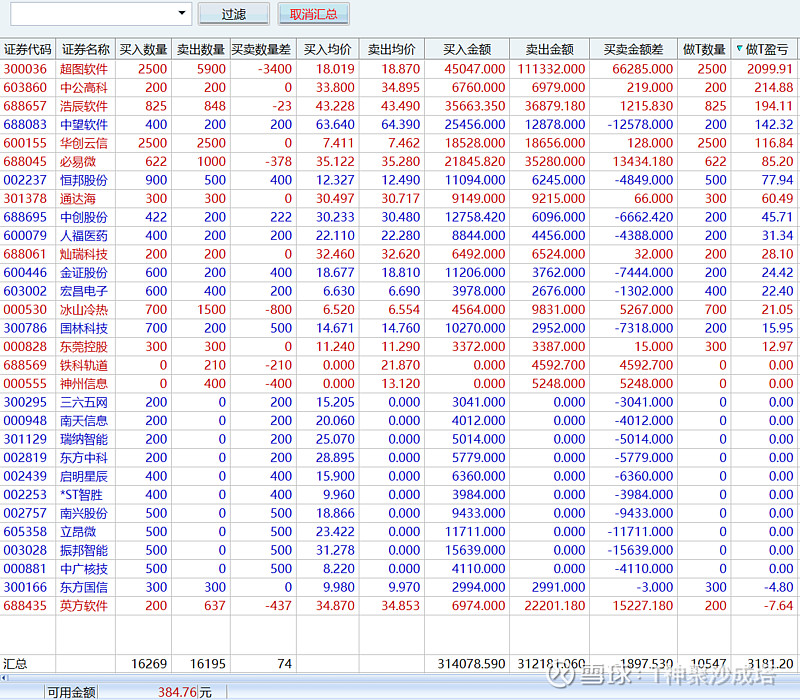Viewport: 800px width, 700px height.
Task: Click the amount difference -12578.000
Action: click(640, 124)
